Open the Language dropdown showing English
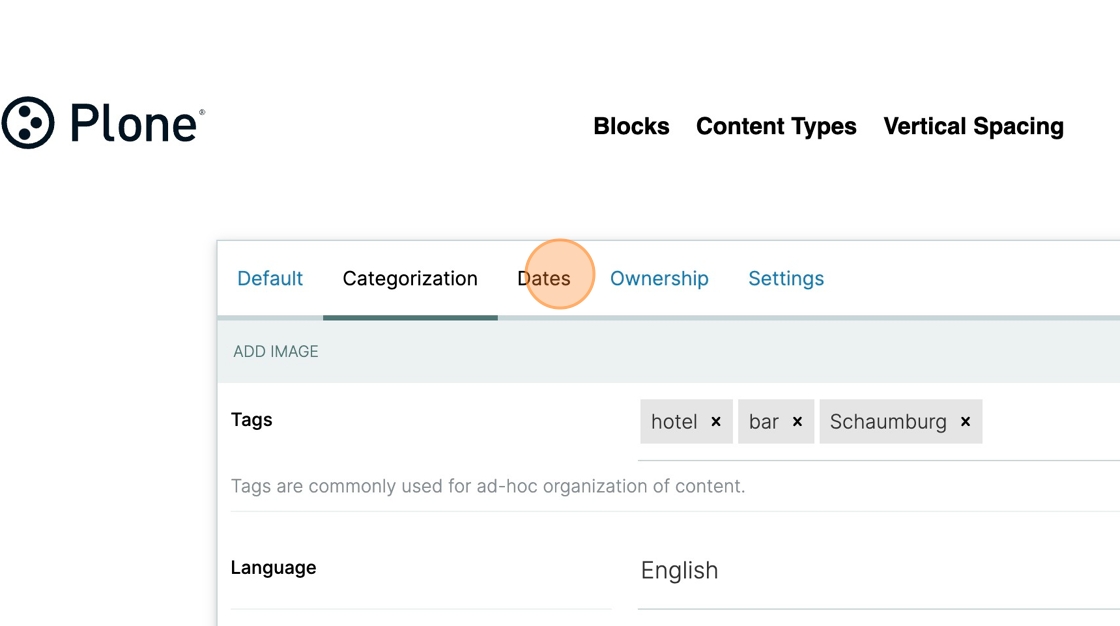This screenshot has height=626, width=1120. click(x=879, y=570)
